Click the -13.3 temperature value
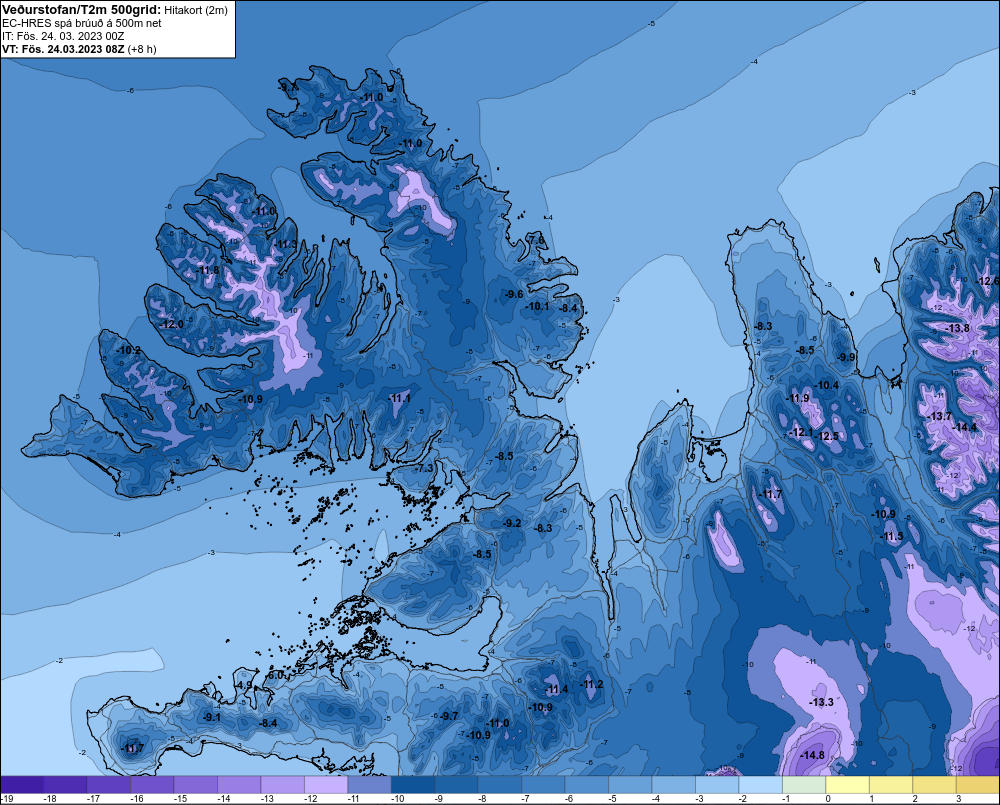The width and height of the screenshot is (1000, 805). pyautogui.click(x=821, y=702)
